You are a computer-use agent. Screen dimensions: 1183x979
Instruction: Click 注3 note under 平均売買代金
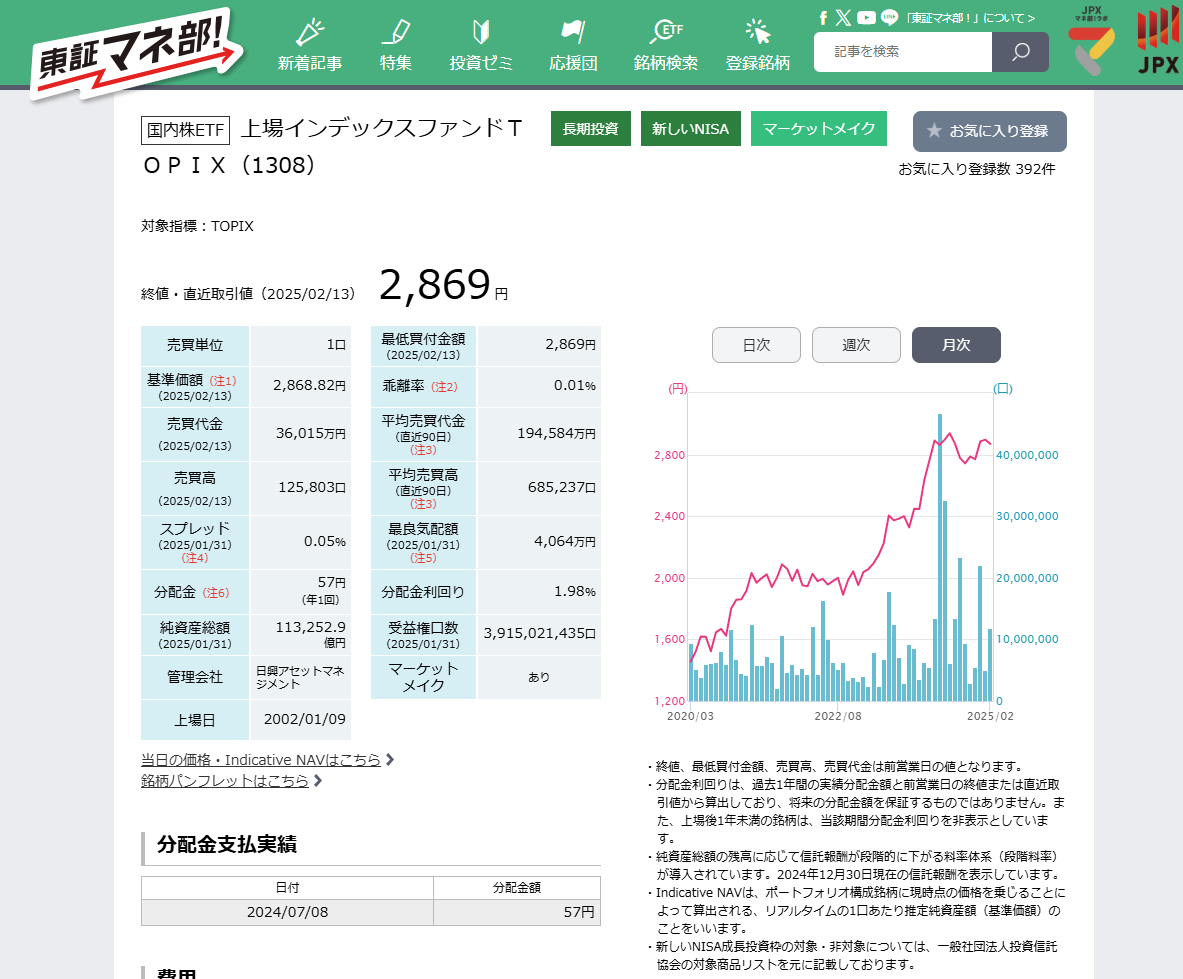423,450
